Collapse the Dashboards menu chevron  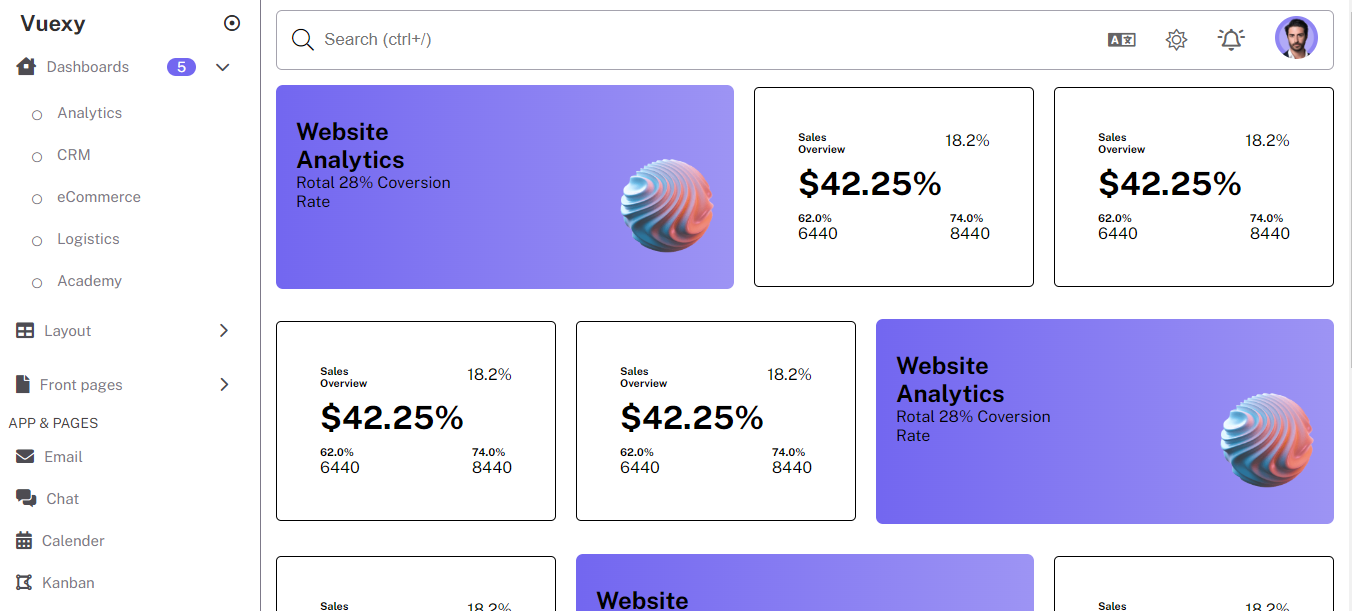(x=223, y=67)
